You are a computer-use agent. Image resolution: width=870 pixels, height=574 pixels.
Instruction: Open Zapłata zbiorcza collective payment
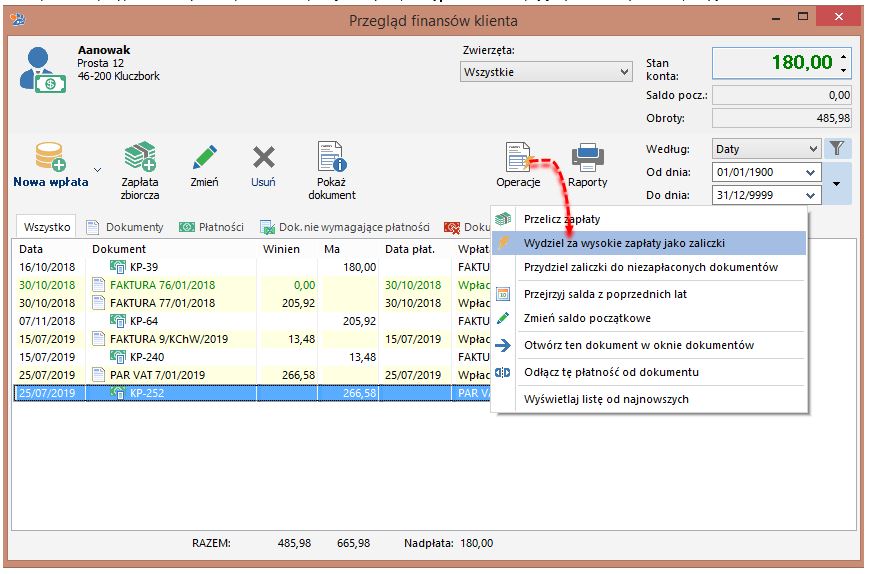[140, 170]
